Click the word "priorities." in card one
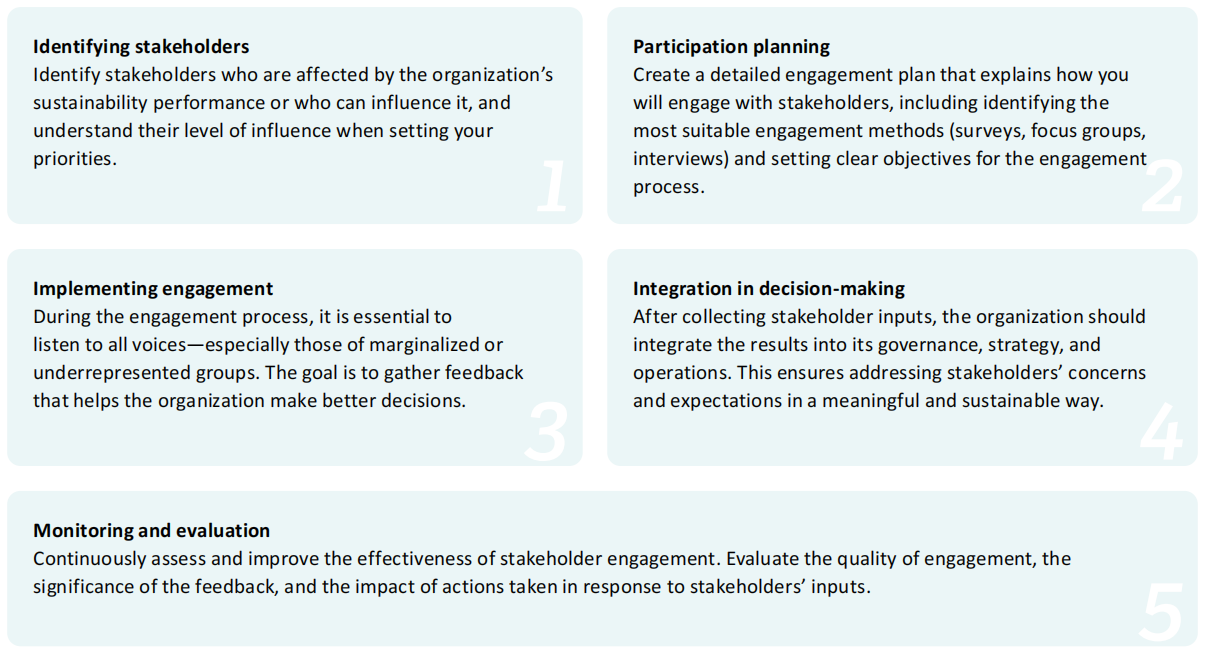The height and width of the screenshot is (651, 1205). (x=75, y=158)
